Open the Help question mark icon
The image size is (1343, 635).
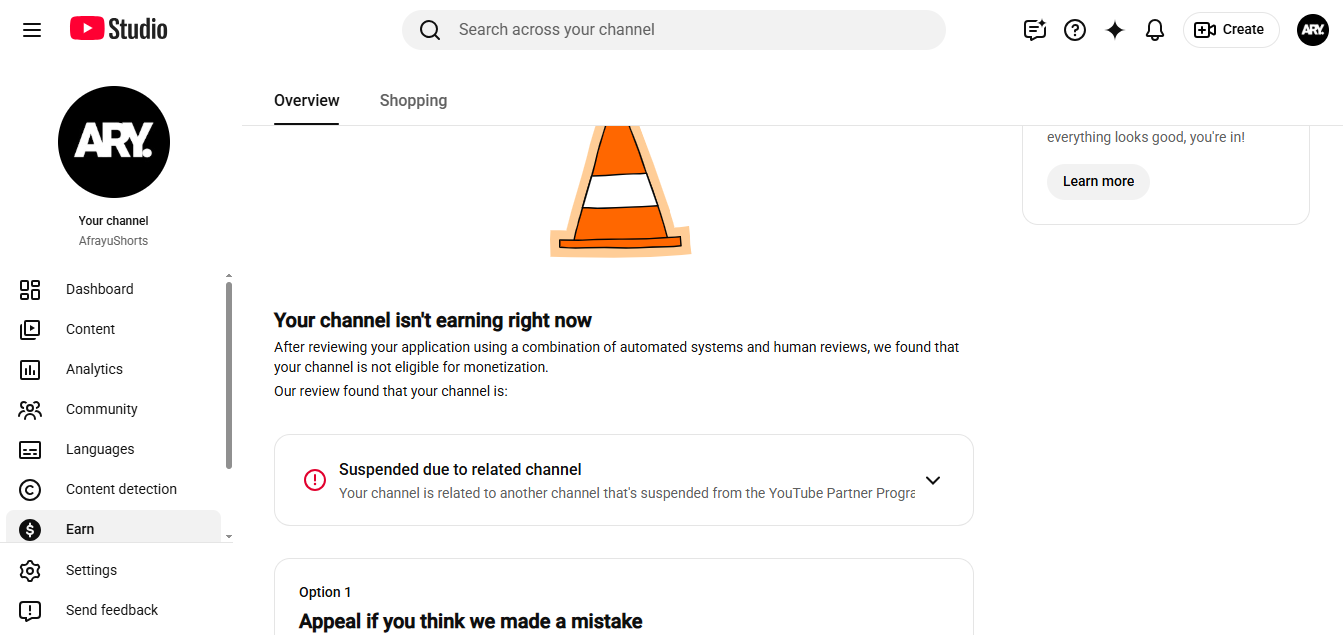[1075, 30]
